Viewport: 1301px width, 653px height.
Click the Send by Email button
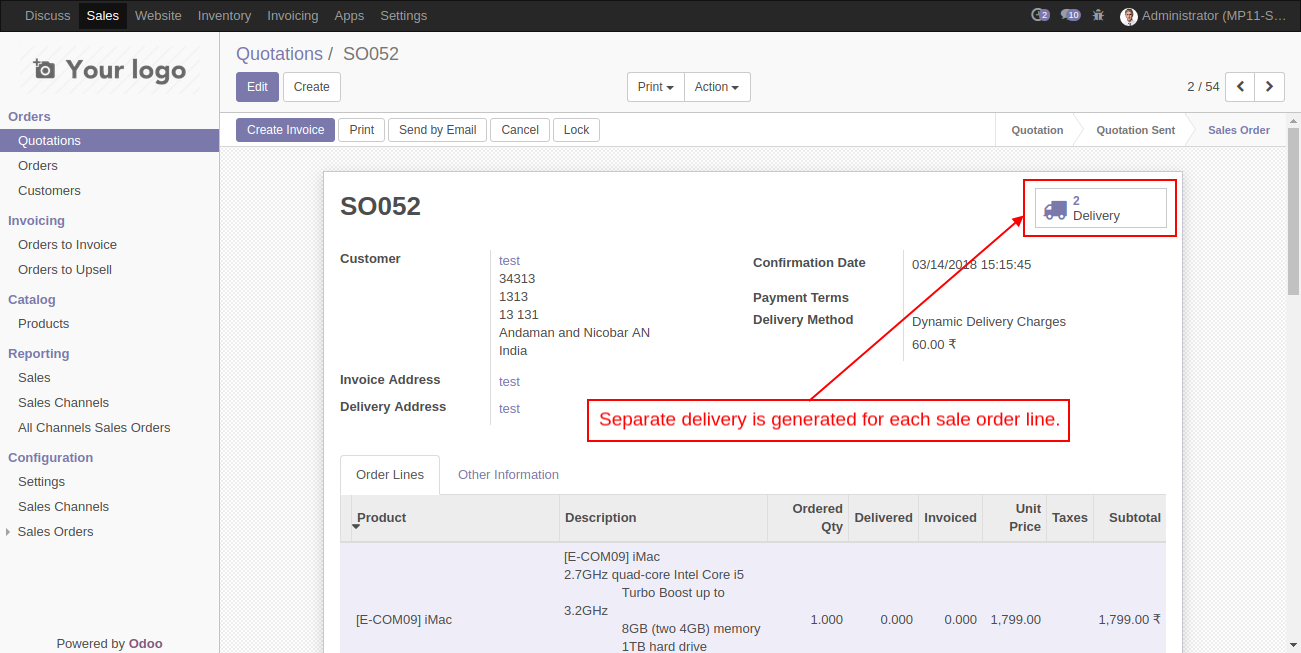(437, 130)
